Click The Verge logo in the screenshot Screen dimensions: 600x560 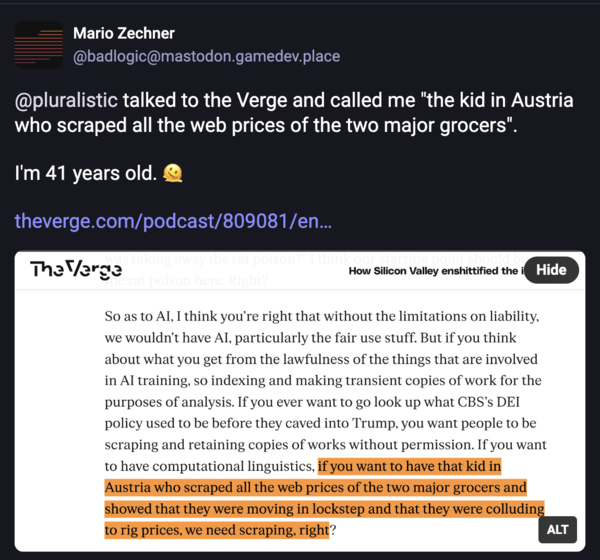pyautogui.click(x=76, y=270)
